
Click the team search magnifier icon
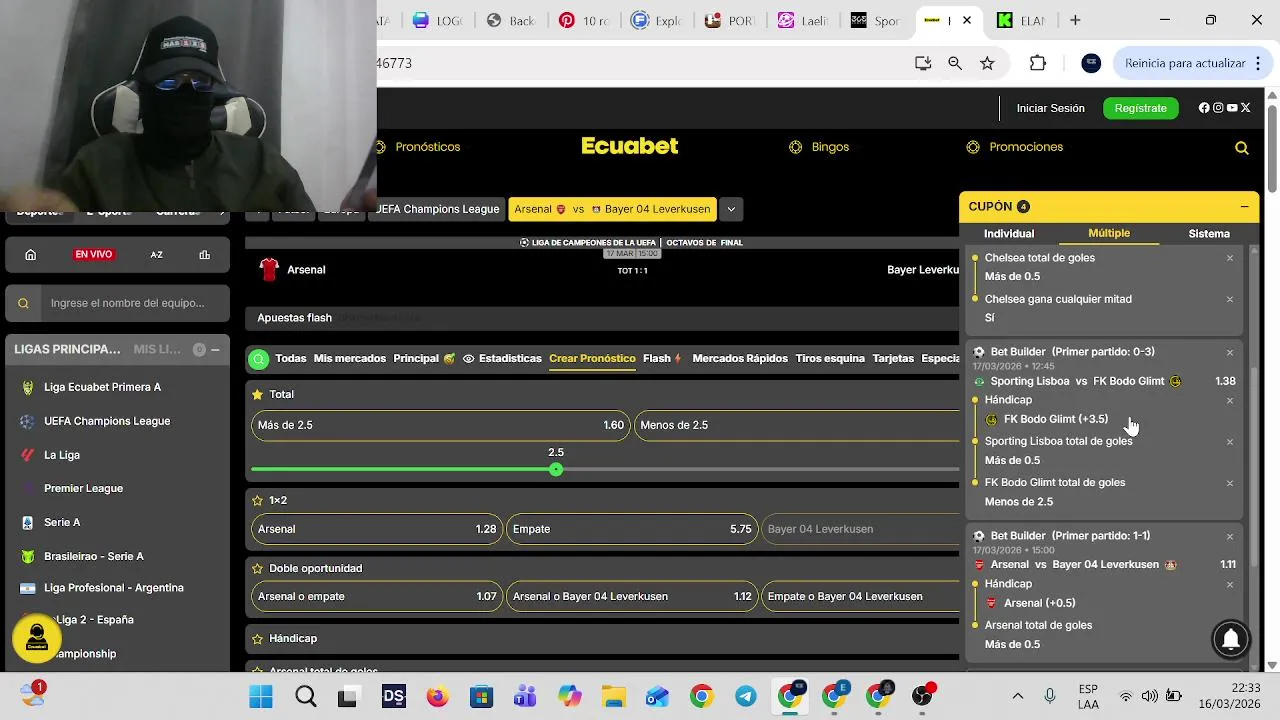[x=25, y=303]
